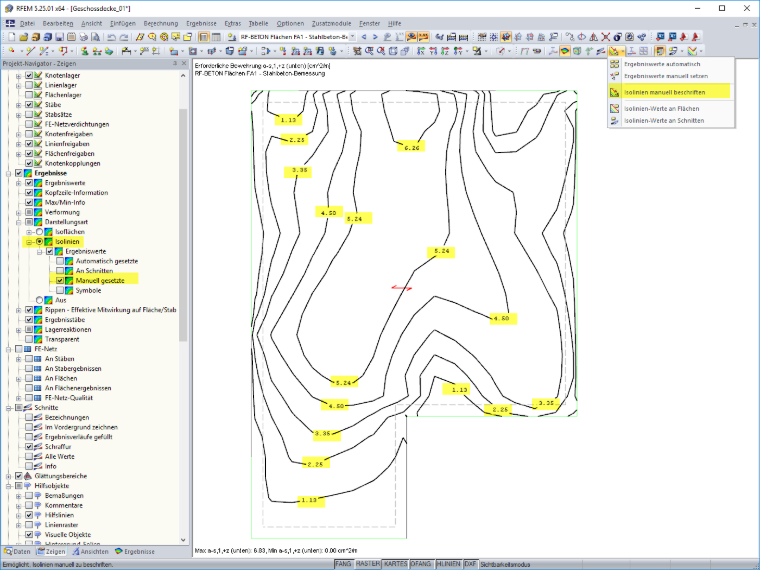Toggle OFANG in status bar
Screen dimensions: 760x570
(x=421, y=564)
